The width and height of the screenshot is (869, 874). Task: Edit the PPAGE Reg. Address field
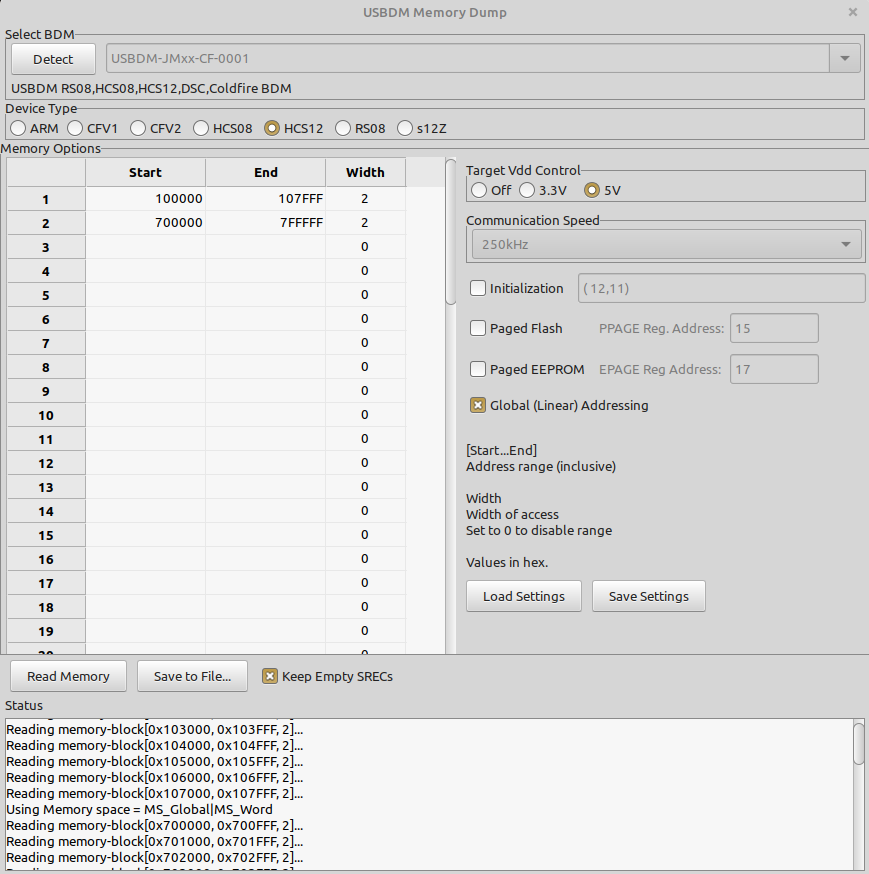[x=773, y=327]
